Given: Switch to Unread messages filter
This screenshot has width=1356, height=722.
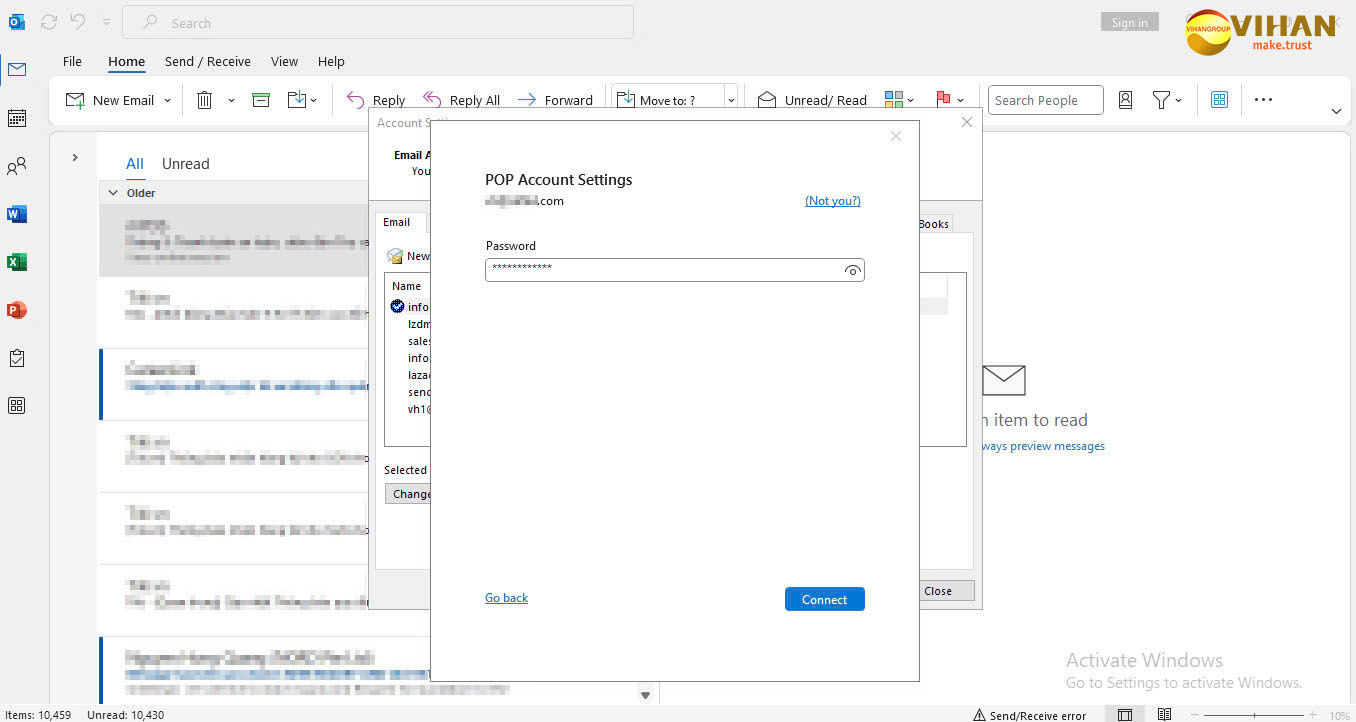Looking at the screenshot, I should click(185, 164).
